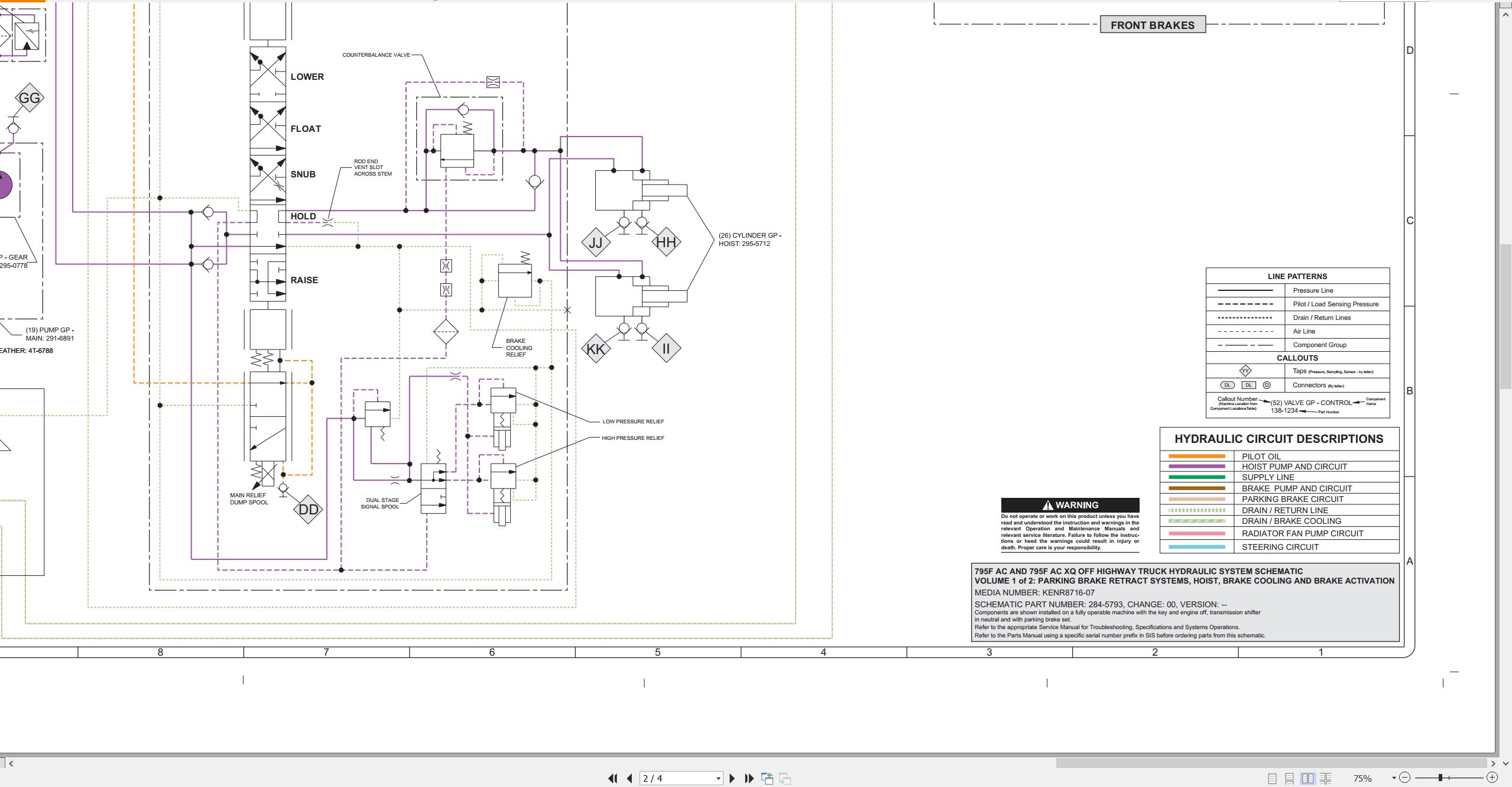Image resolution: width=1512 pixels, height=787 pixels.
Task: Click the zoom out minus button
Action: coord(1405,778)
